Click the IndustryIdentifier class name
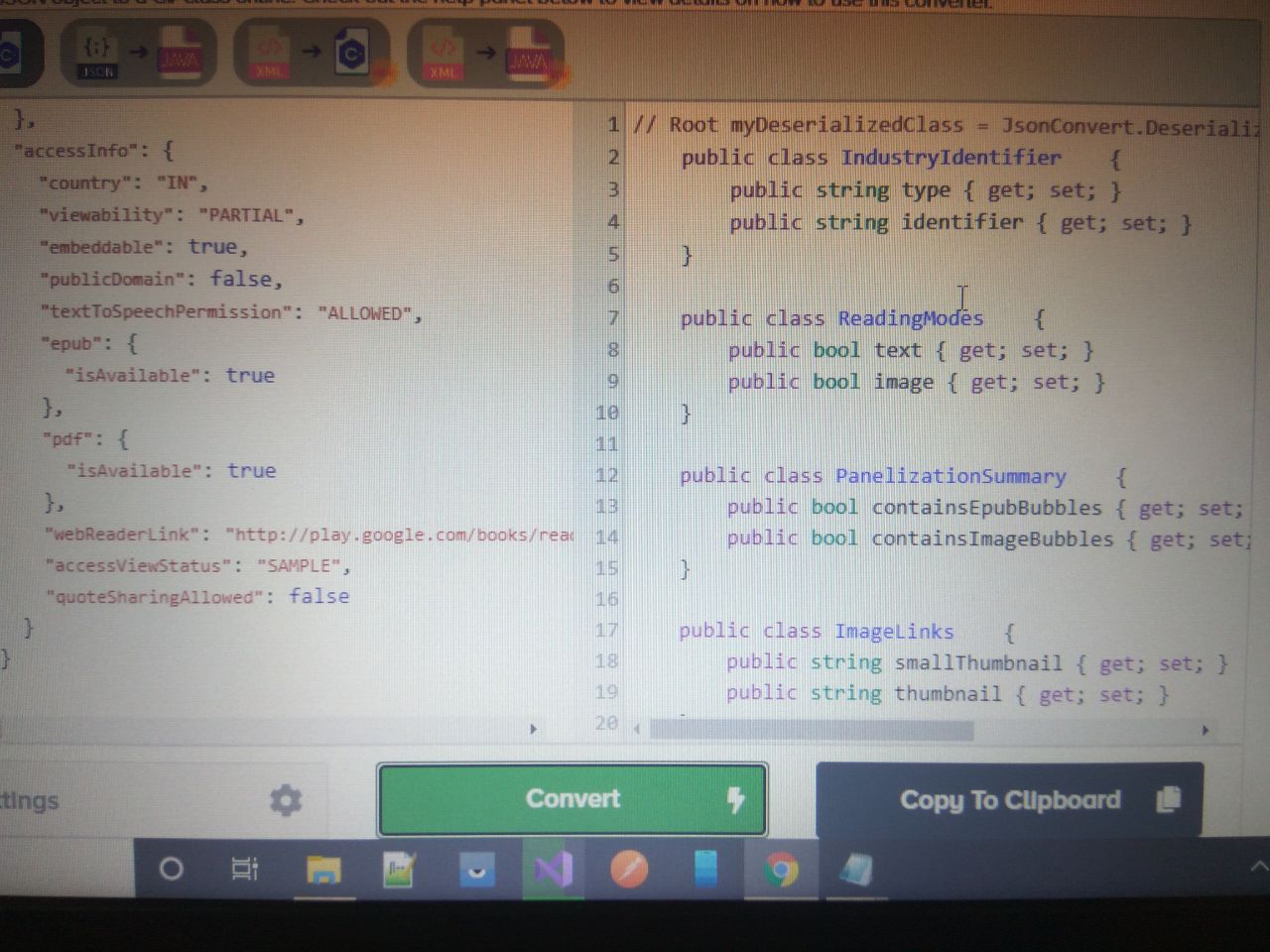The height and width of the screenshot is (952, 1270). click(x=951, y=158)
